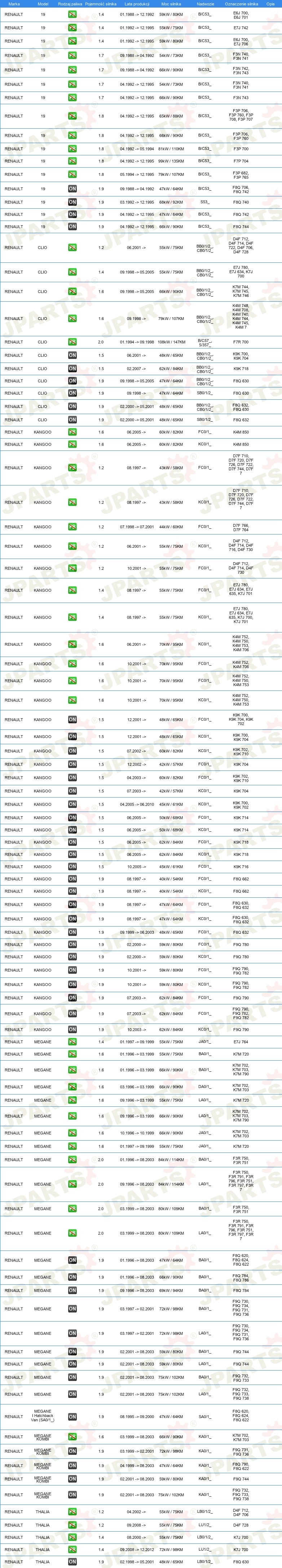Click the petrol icon in Megane E7J 764 row

click(x=72, y=1042)
